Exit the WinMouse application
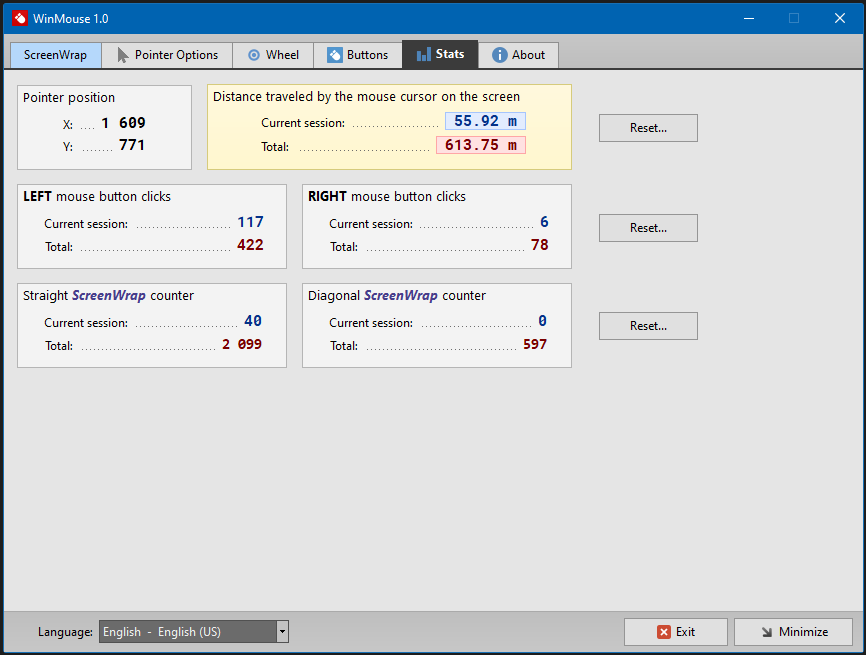 click(x=676, y=632)
